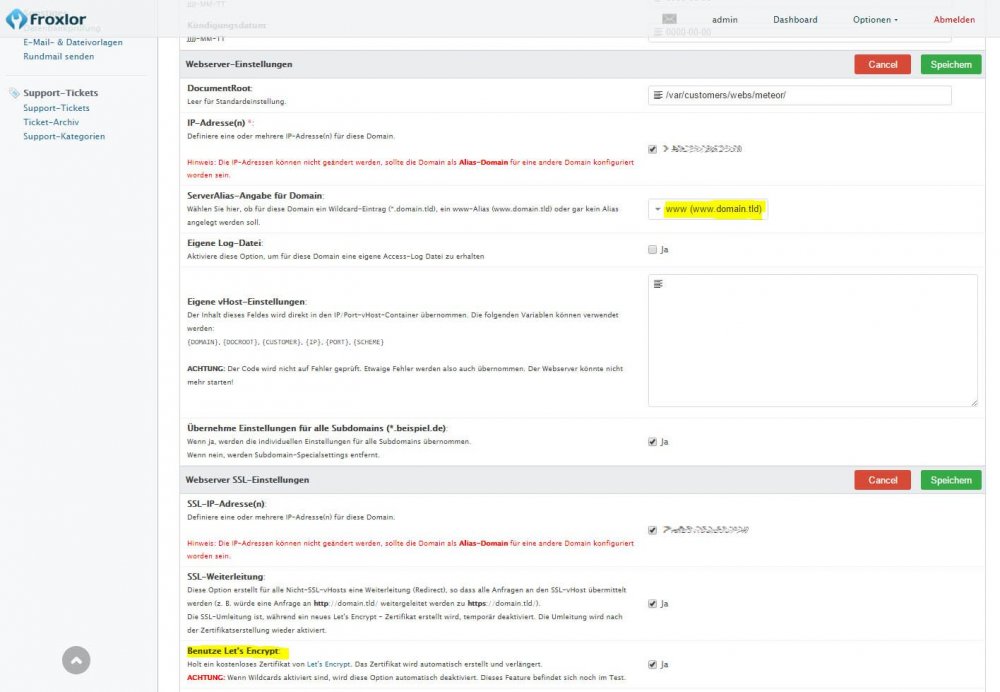This screenshot has height=692, width=1000.
Task: Cancel in Webserver SSL-Einstellungen header
Action: (x=883, y=480)
